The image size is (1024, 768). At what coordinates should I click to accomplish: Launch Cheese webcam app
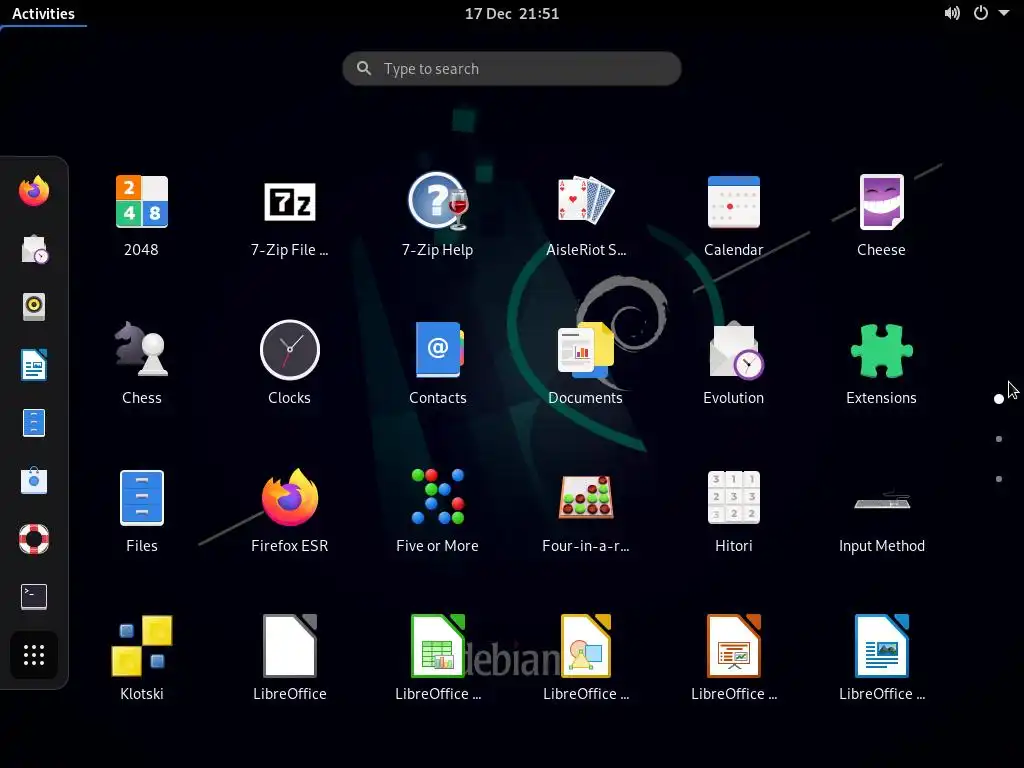click(x=882, y=202)
